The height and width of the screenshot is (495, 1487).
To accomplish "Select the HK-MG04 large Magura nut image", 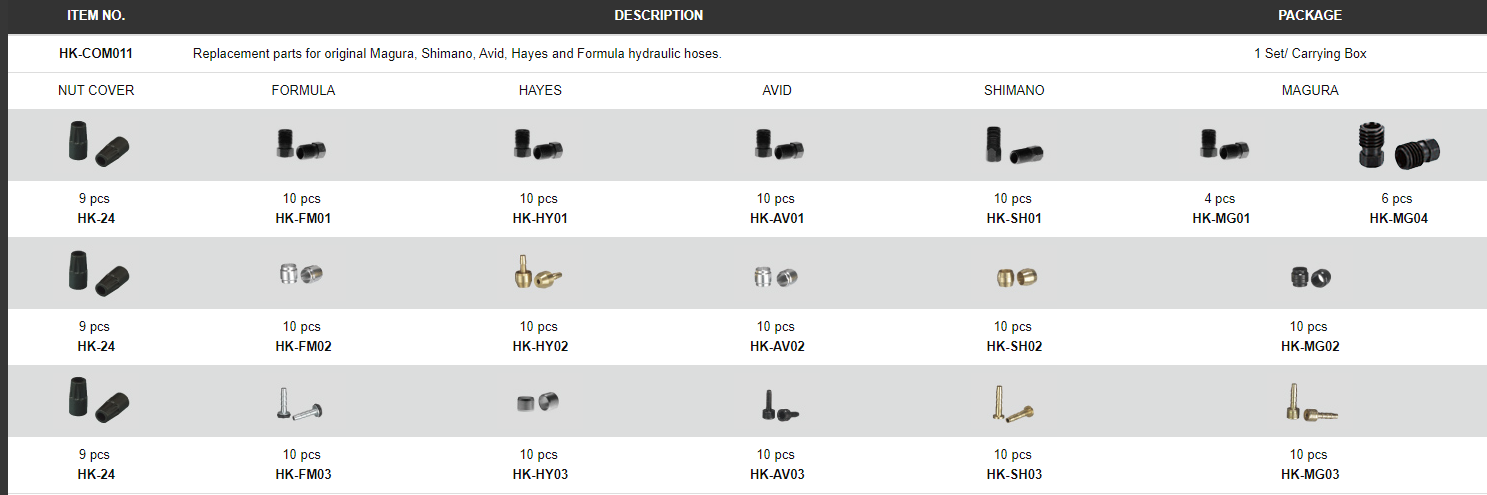I will point(1399,145).
